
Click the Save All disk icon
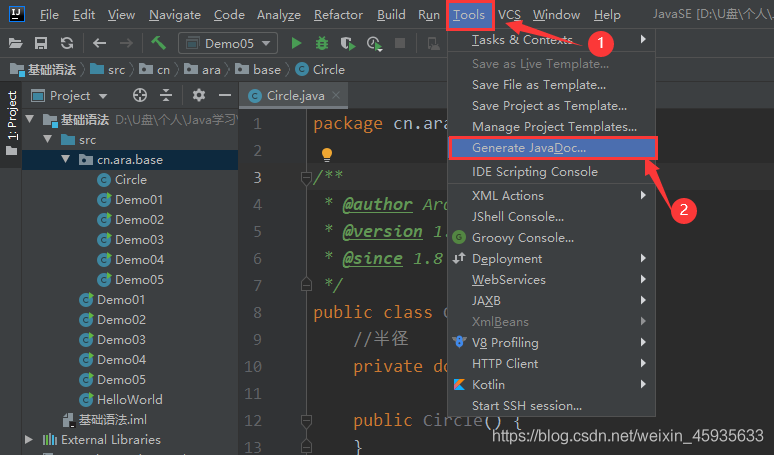[41, 43]
